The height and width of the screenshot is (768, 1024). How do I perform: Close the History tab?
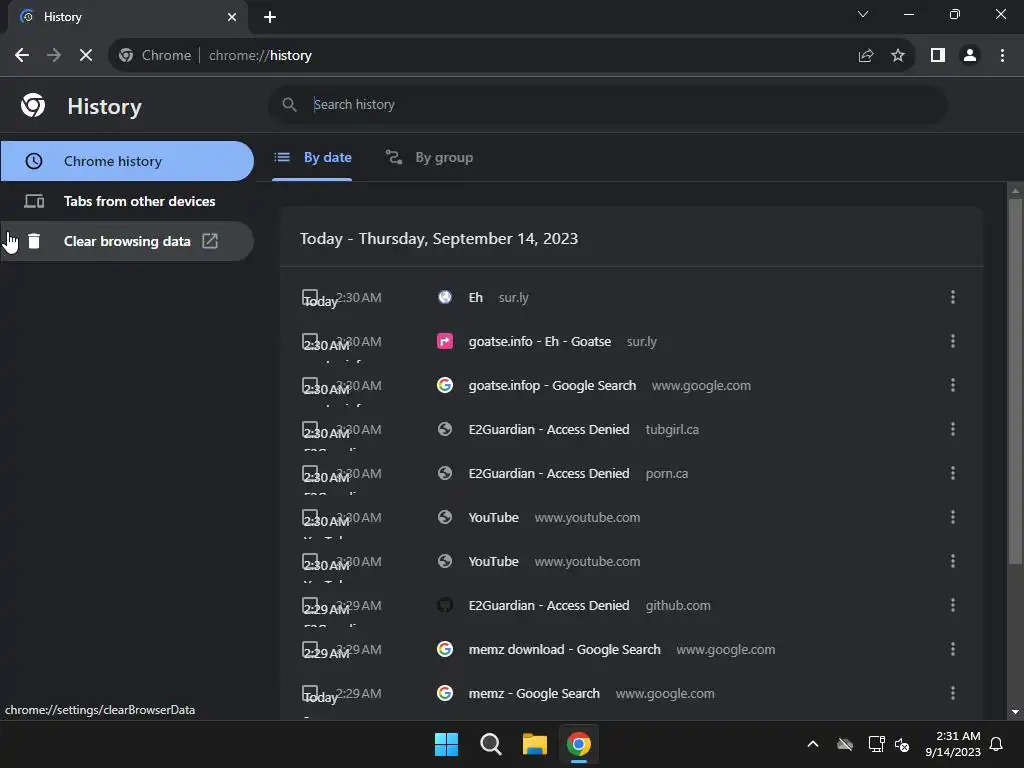click(232, 17)
